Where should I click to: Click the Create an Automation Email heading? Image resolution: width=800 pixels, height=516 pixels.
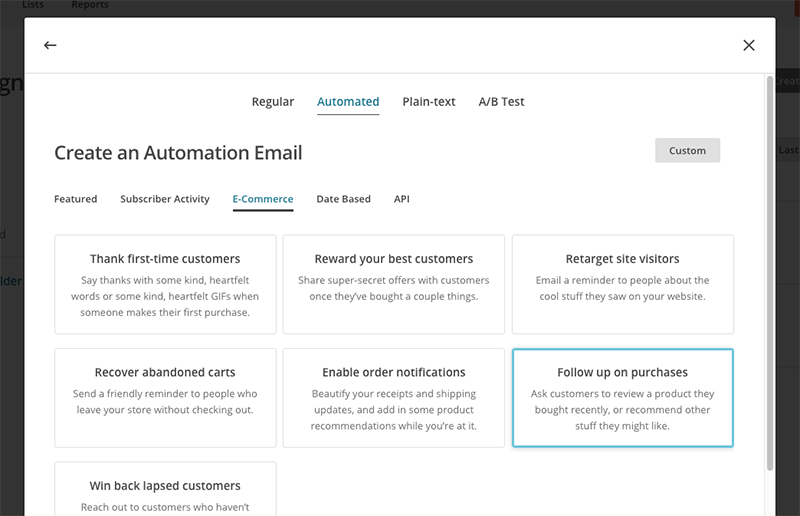(178, 153)
